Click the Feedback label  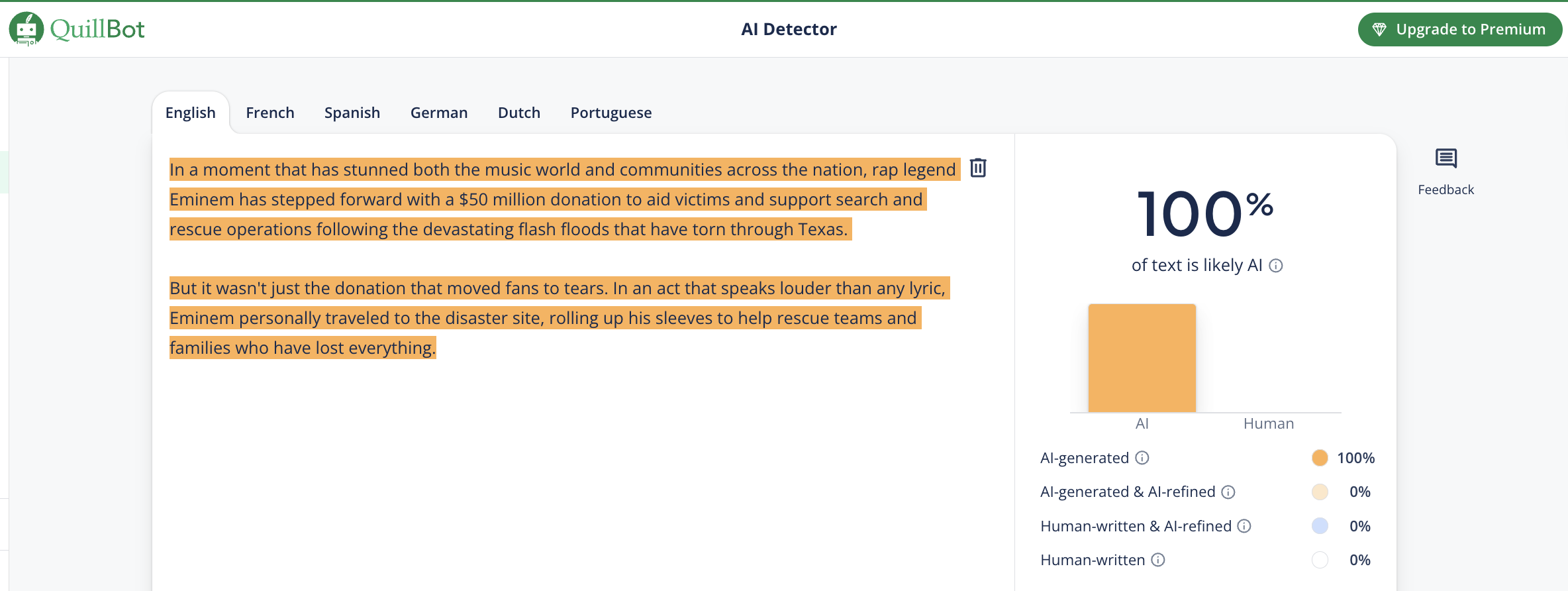pos(1446,189)
